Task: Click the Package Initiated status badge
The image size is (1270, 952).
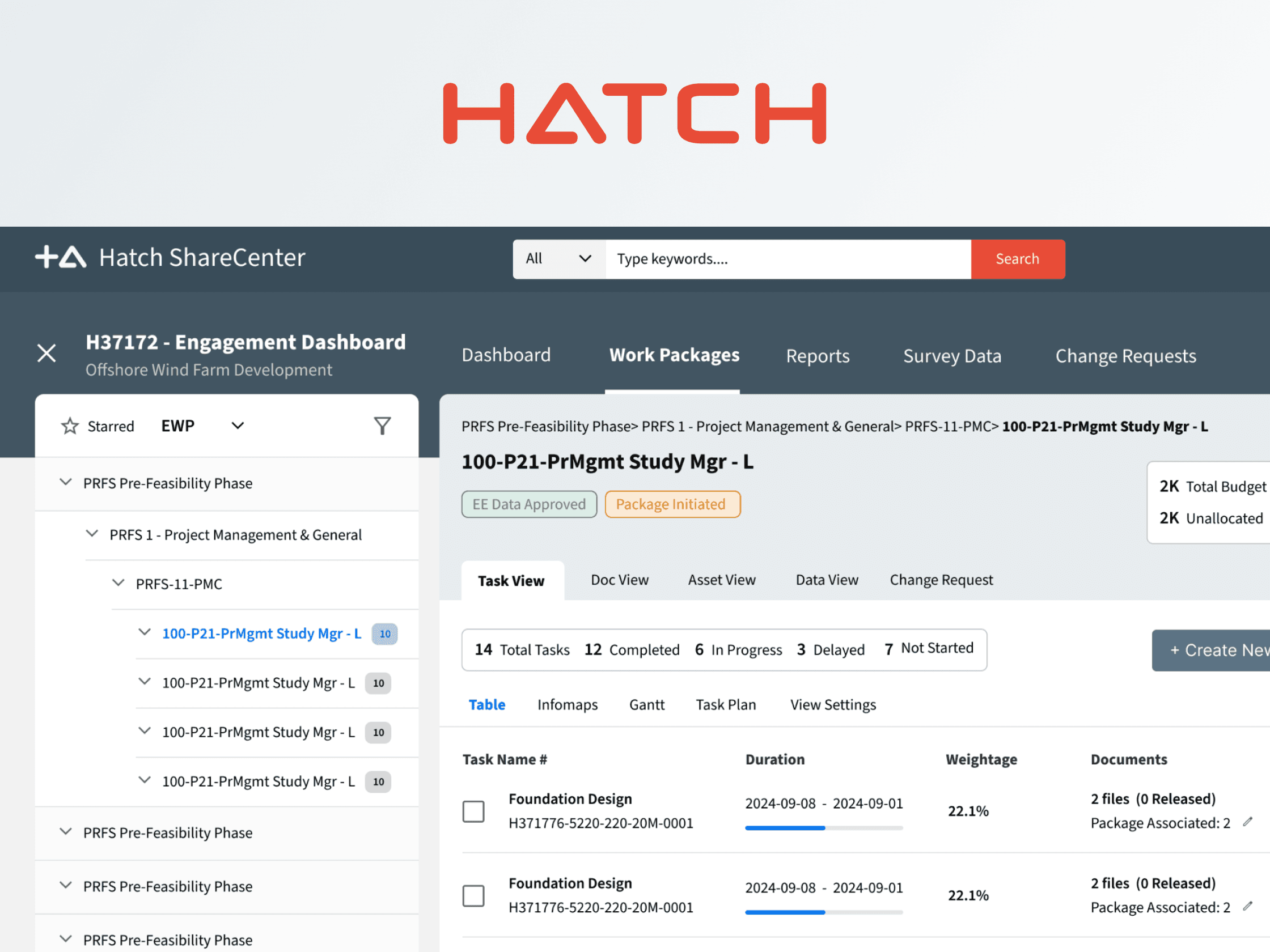Action: pyautogui.click(x=672, y=504)
